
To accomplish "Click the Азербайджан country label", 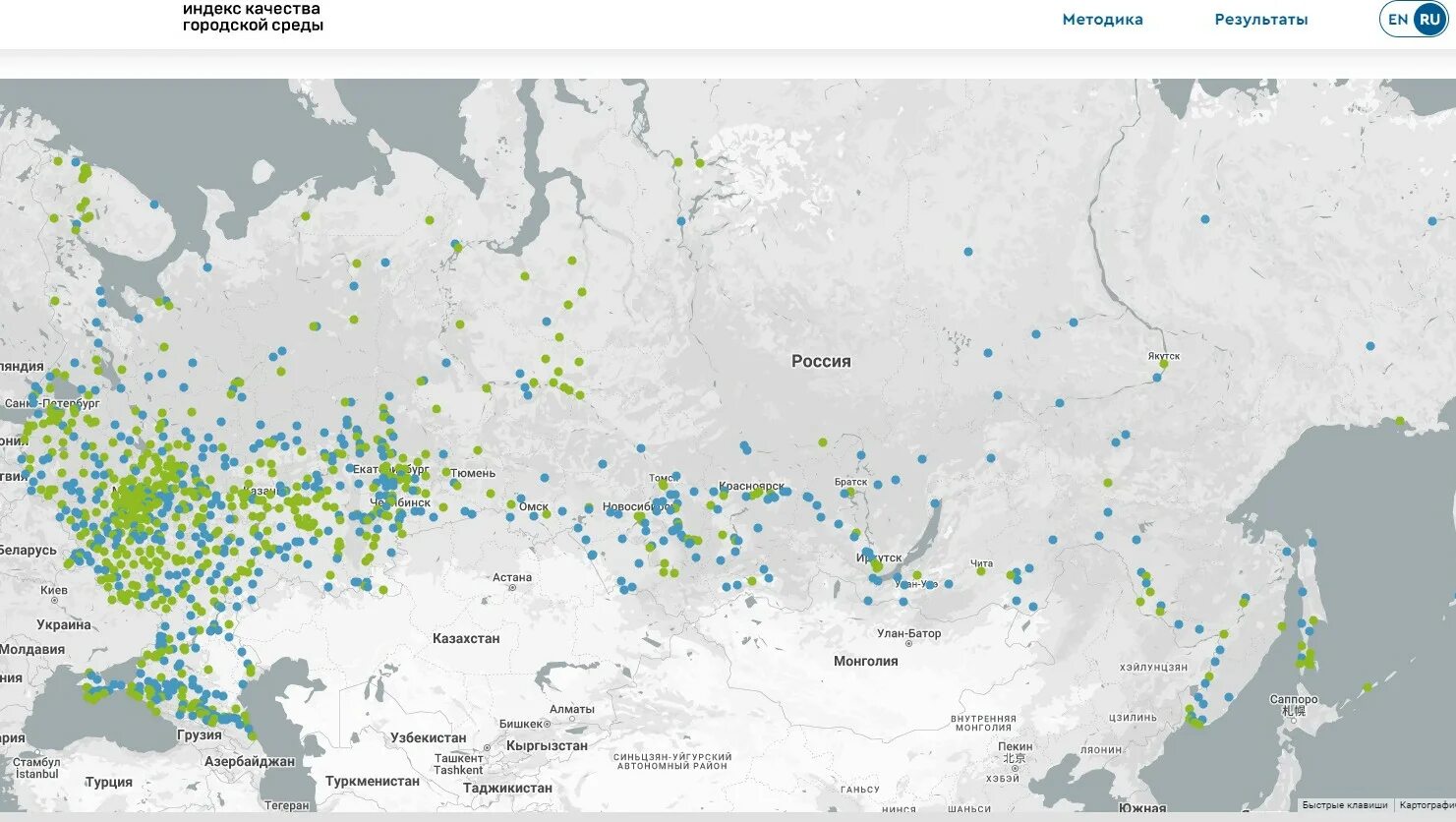I will point(250,761).
